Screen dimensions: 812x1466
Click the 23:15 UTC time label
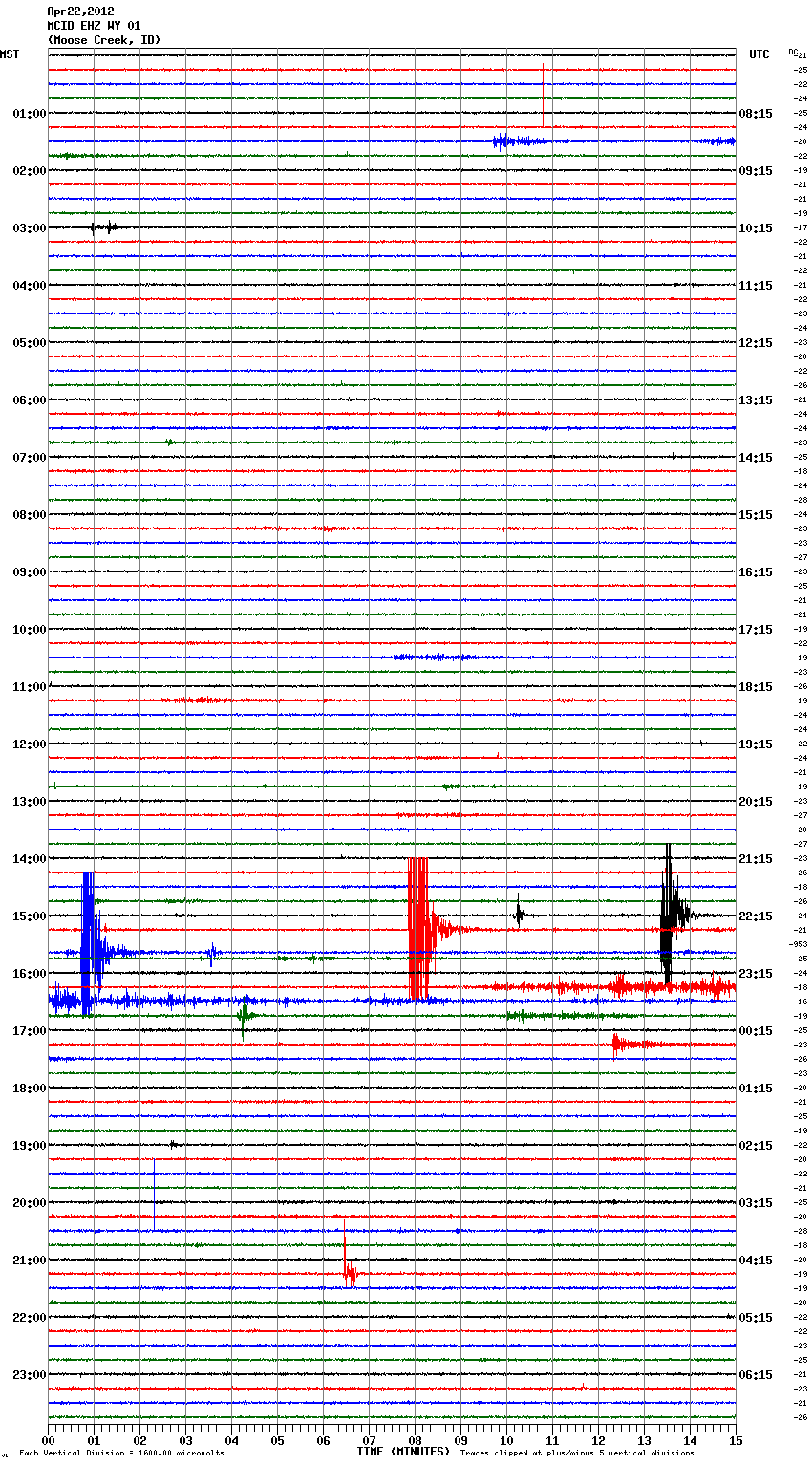[756, 973]
